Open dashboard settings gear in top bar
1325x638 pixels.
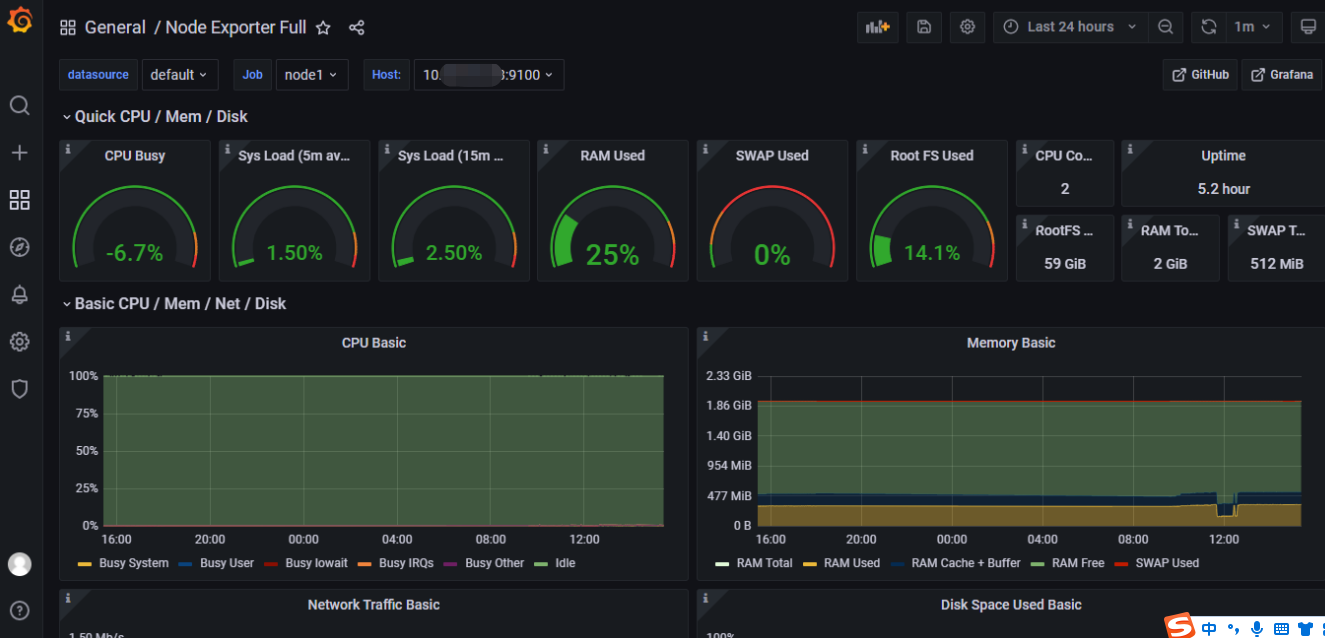coord(967,27)
